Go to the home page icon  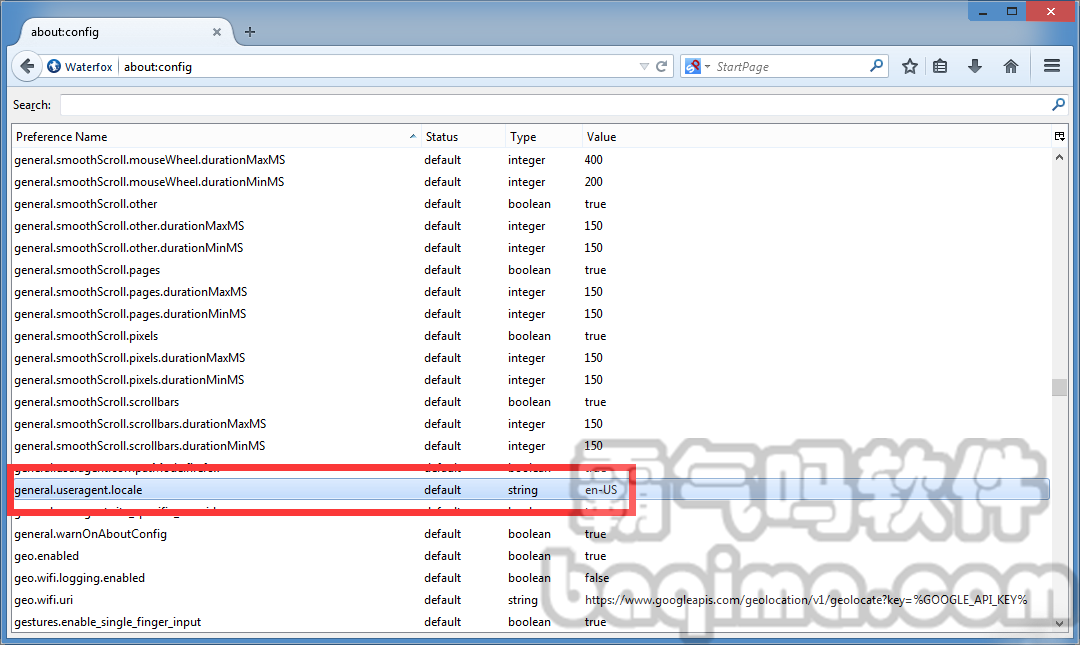(x=1011, y=66)
